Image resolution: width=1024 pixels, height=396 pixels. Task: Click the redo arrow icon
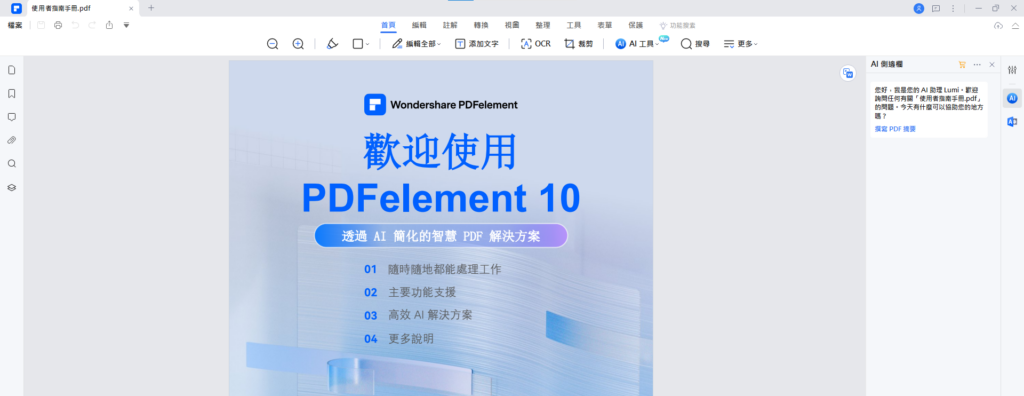coord(92,25)
